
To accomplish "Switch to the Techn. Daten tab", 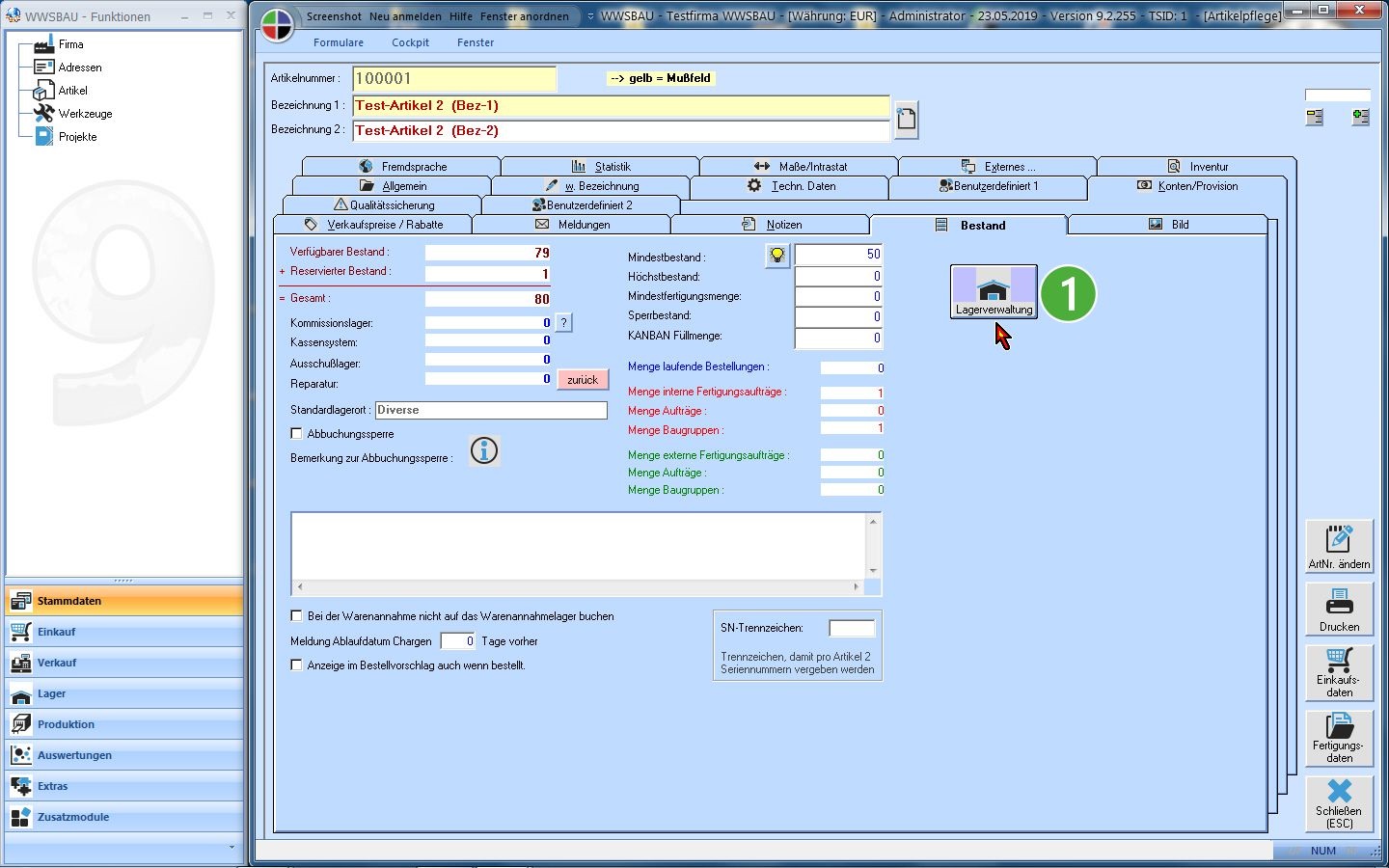I will [x=789, y=186].
